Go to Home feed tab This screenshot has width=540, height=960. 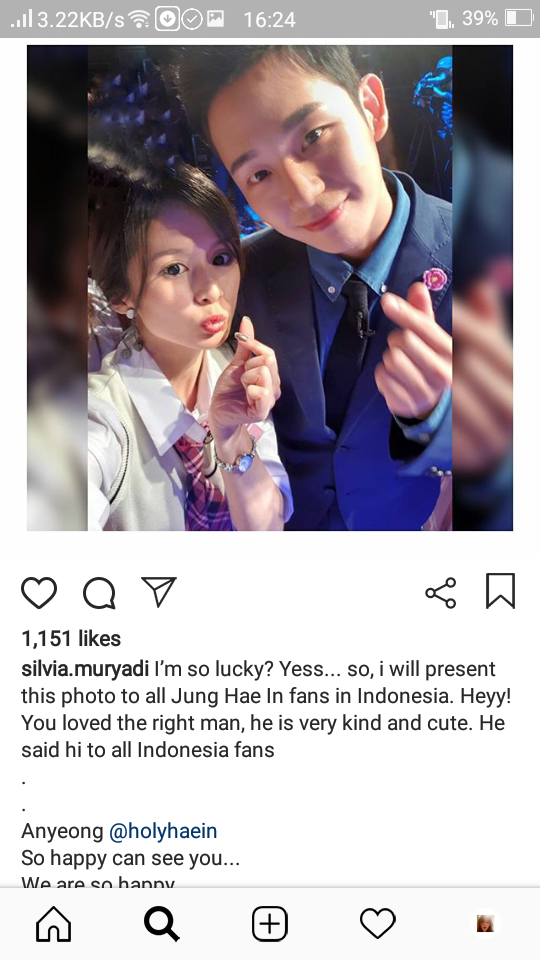coord(54,923)
